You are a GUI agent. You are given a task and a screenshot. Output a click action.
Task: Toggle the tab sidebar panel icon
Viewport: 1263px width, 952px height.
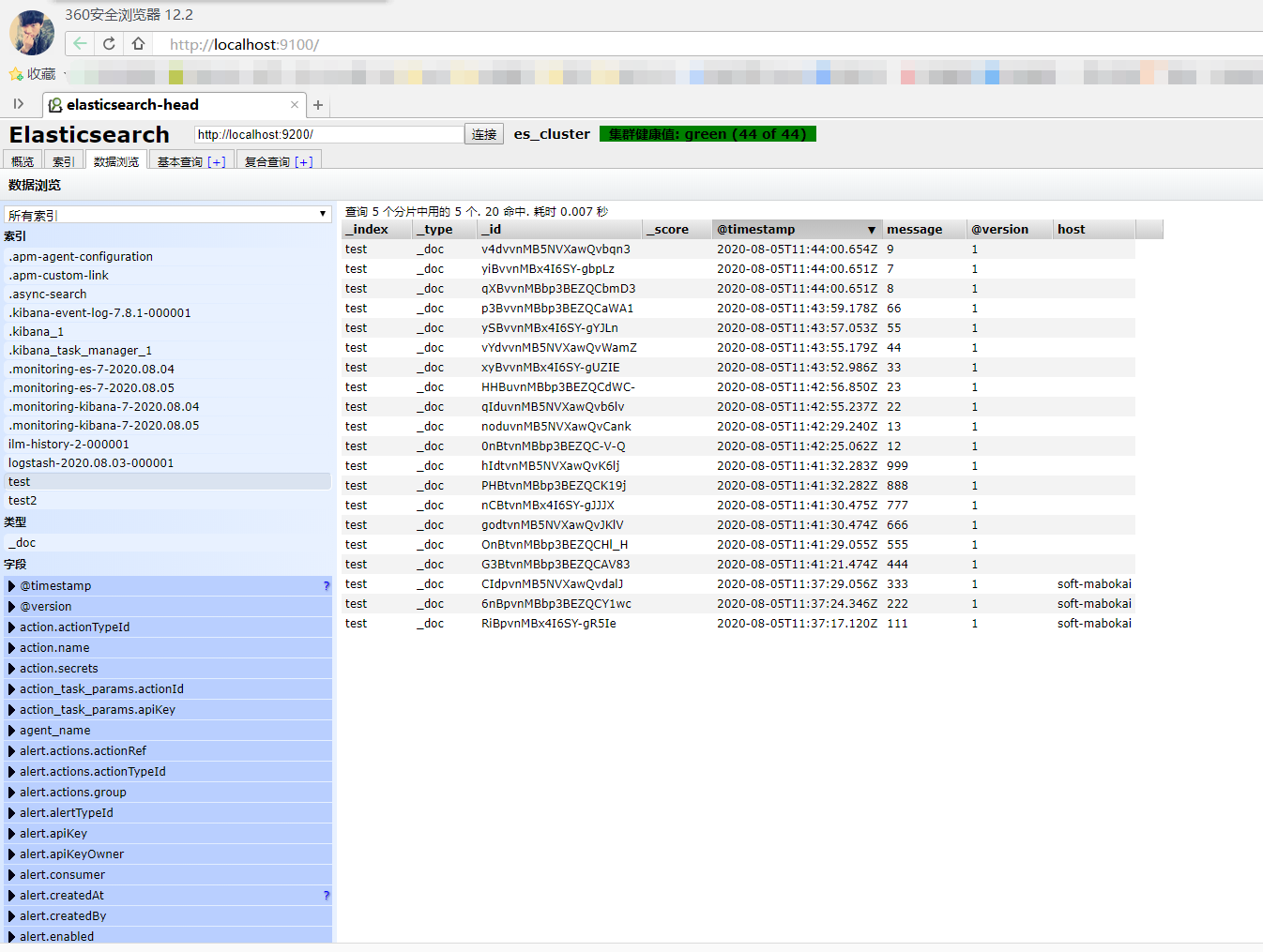coord(18,104)
